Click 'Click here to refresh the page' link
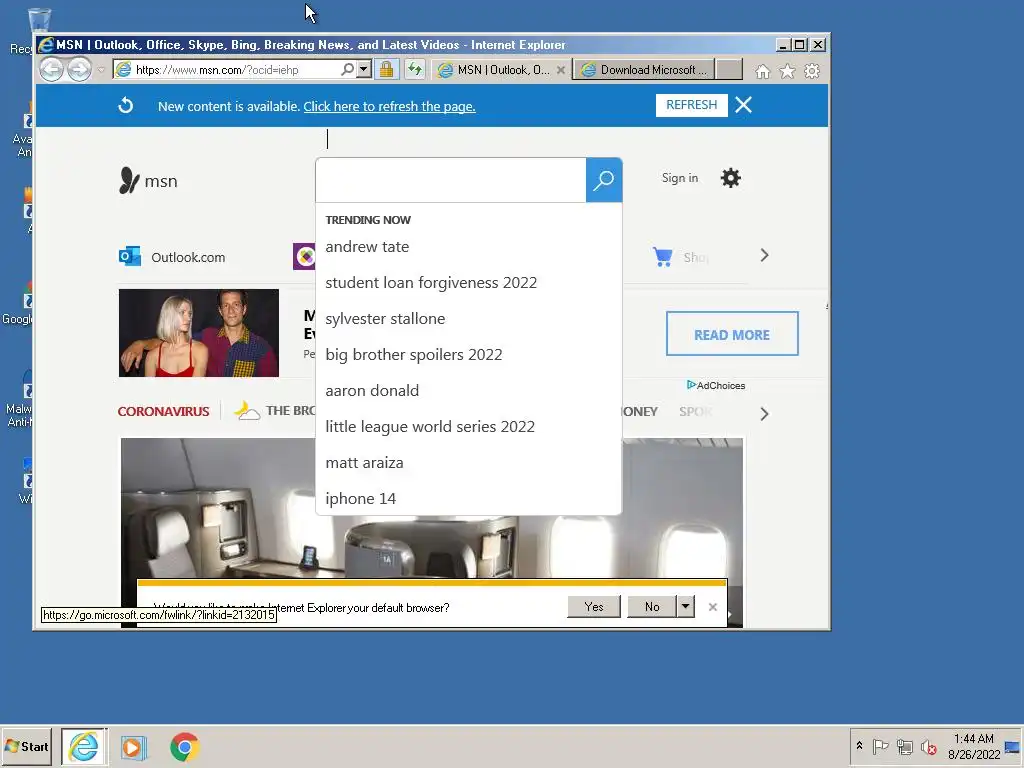This screenshot has width=1024, height=768. coord(389,106)
